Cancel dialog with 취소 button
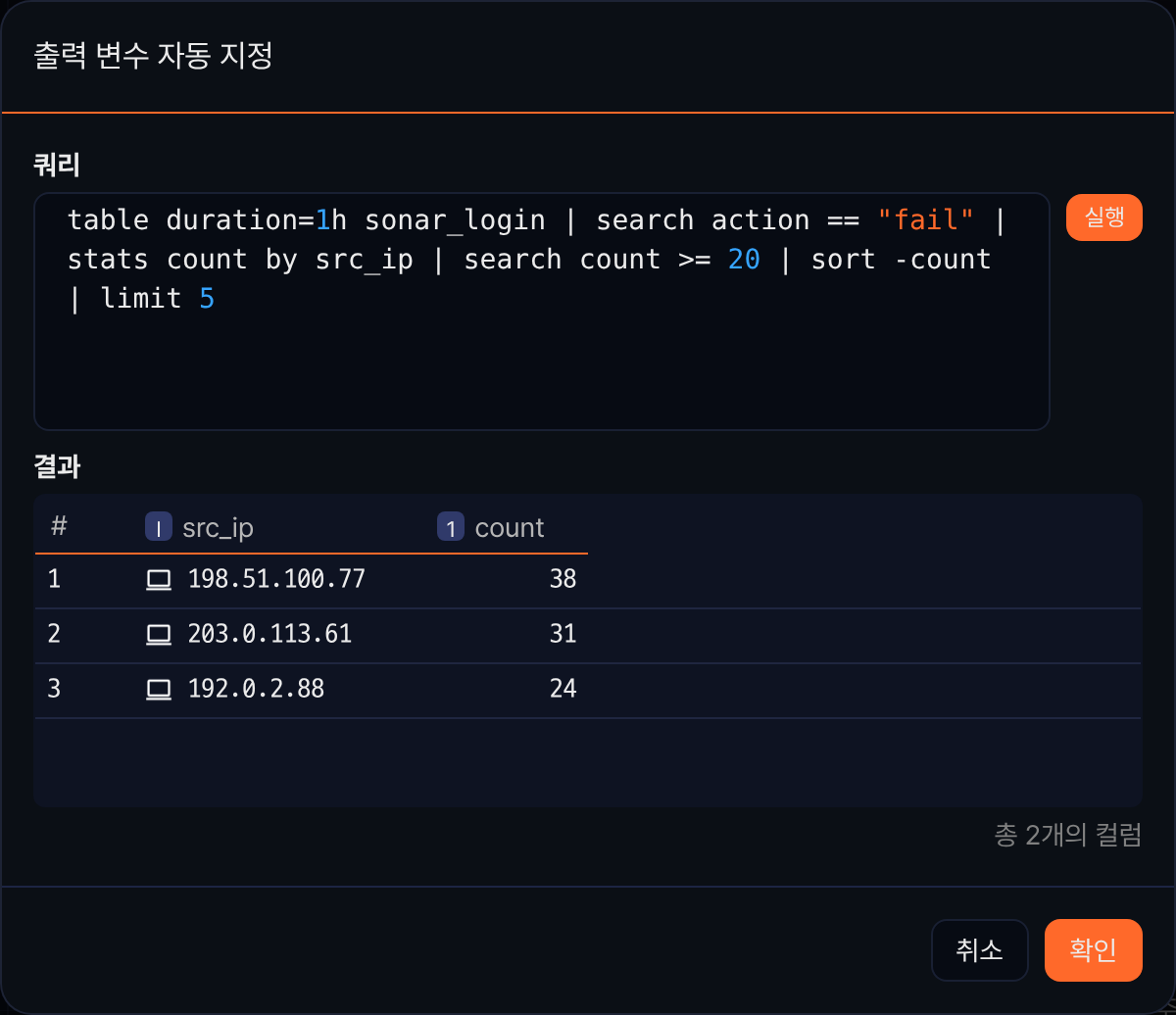The image size is (1176, 1015). pos(980,949)
